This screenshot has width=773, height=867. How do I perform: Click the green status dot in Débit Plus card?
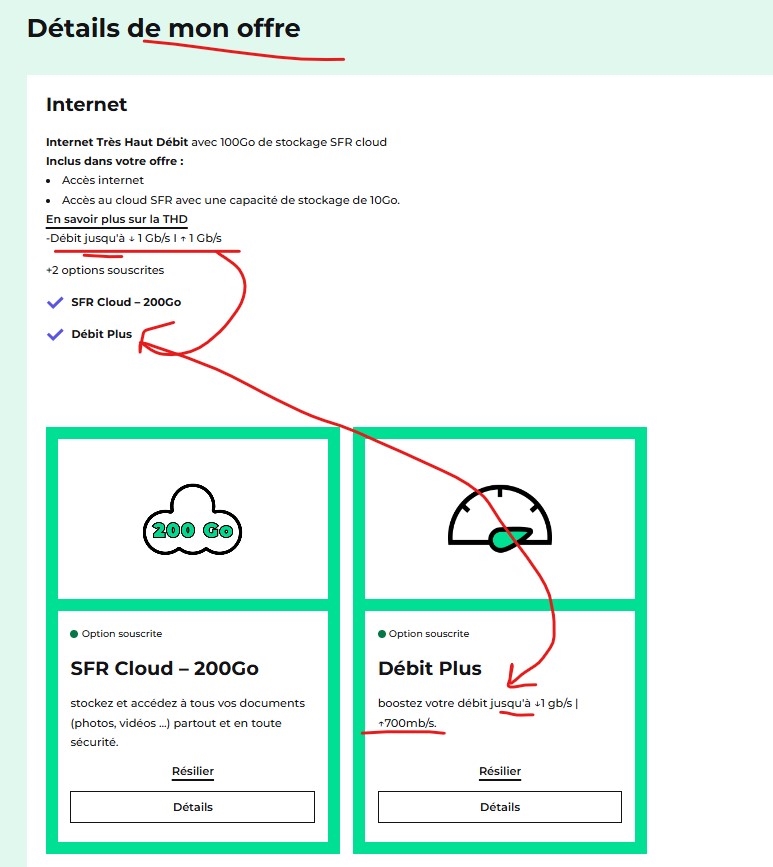pos(382,634)
